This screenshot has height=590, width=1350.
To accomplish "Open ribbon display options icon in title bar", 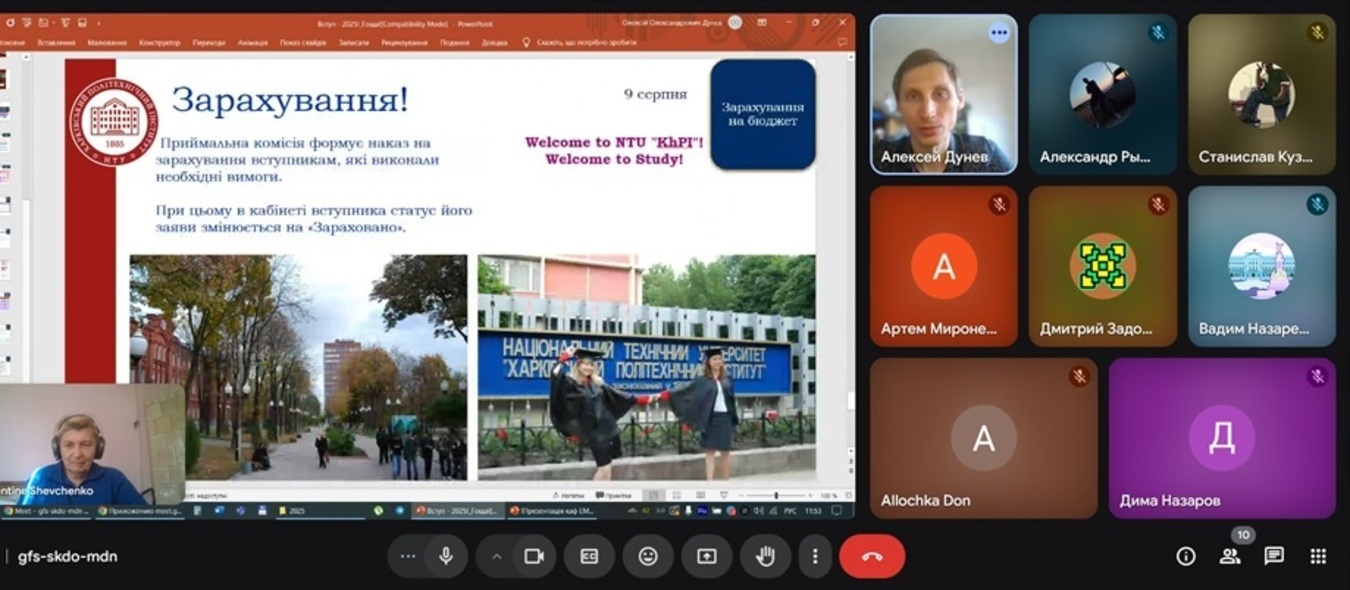I will [761, 23].
